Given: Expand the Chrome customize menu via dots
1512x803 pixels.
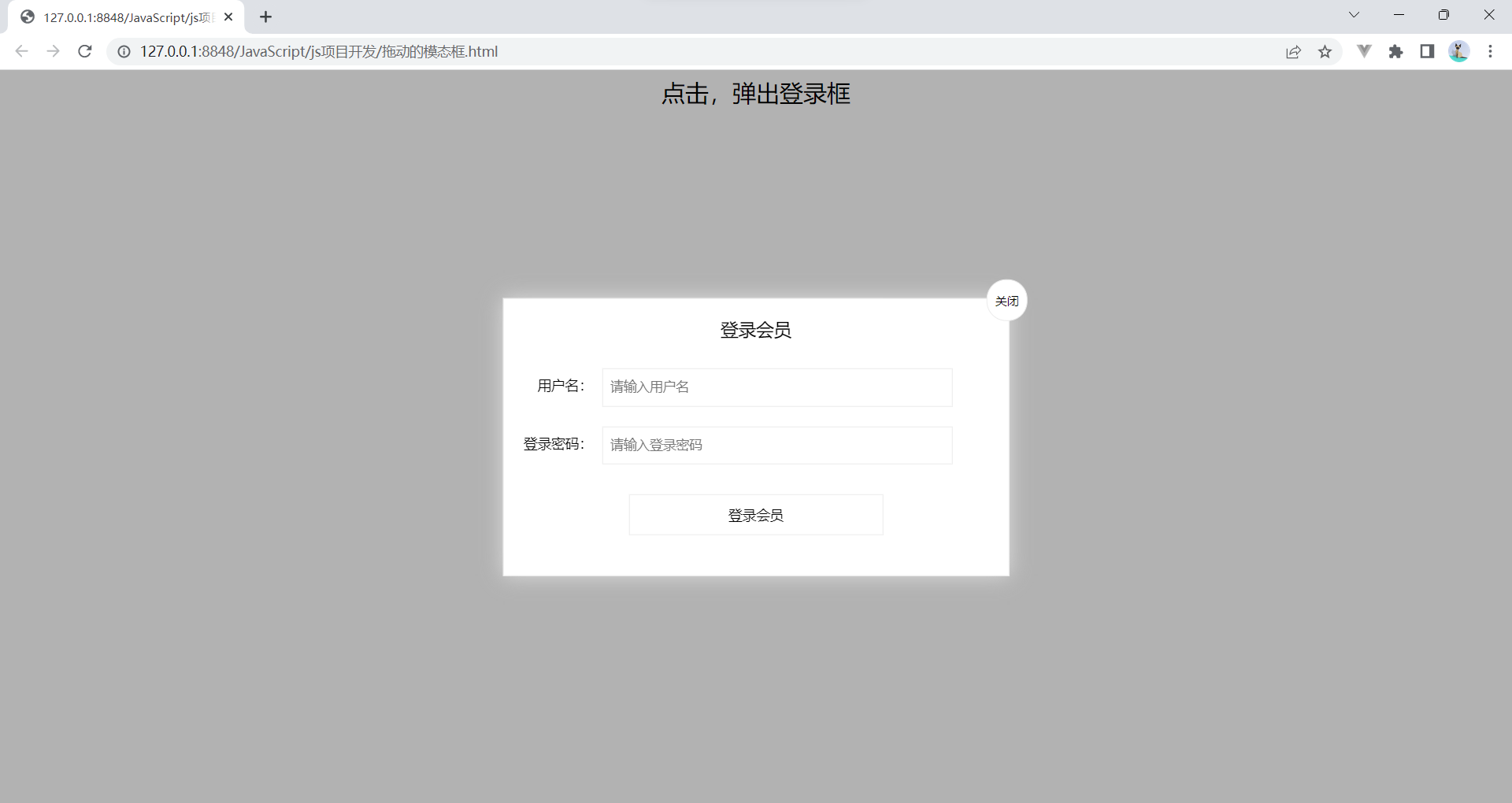Looking at the screenshot, I should coord(1490,51).
